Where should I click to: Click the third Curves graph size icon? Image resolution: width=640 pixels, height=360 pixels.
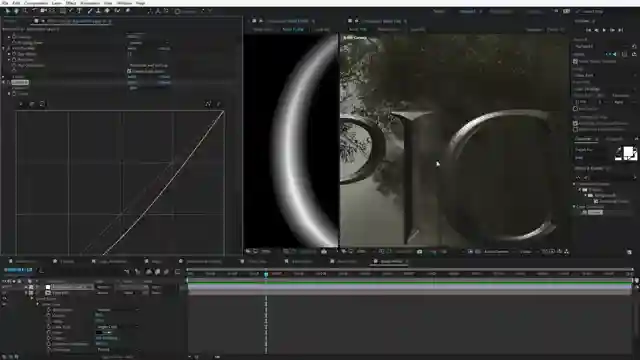pyautogui.click(x=42, y=104)
